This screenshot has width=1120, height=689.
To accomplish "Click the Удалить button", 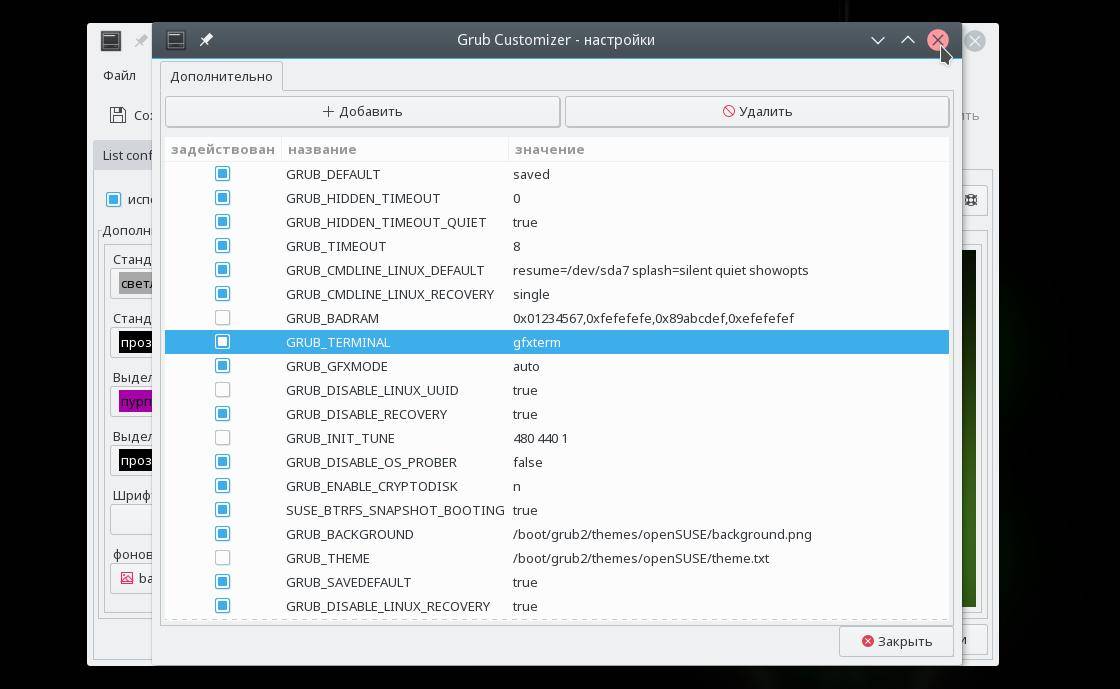I will tap(757, 111).
